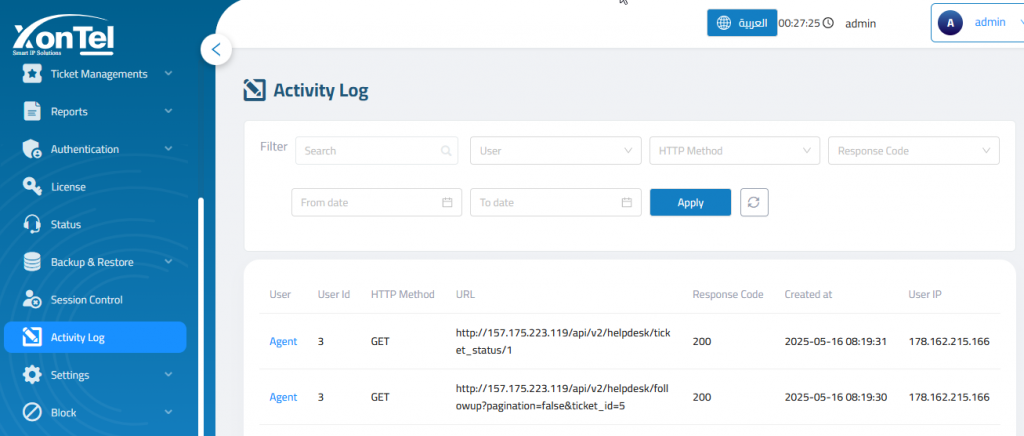The width and height of the screenshot is (1024, 436).
Task: Click the Block prohibition icon
Action: tap(32, 413)
